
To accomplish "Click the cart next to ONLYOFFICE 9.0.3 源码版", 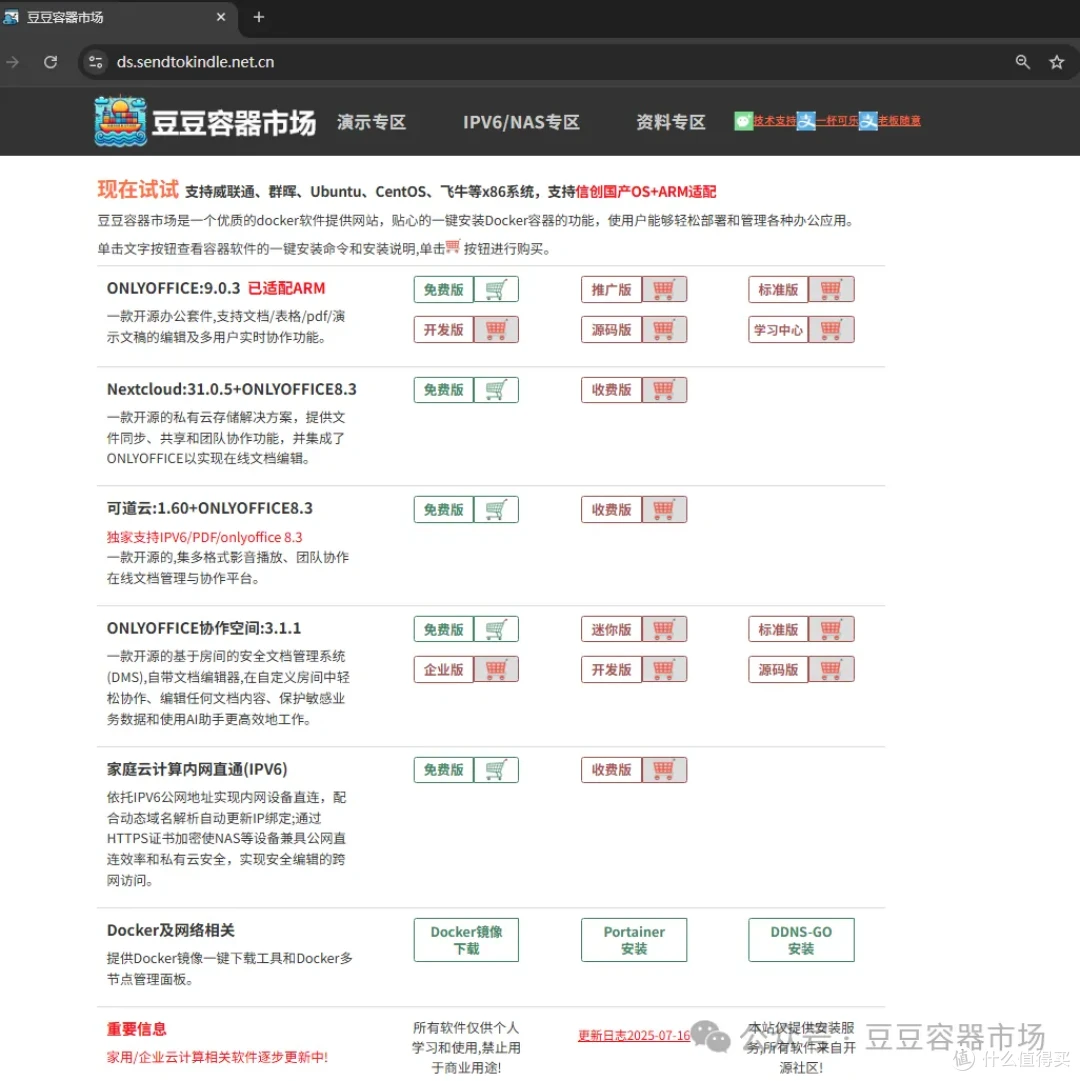I will [x=664, y=330].
